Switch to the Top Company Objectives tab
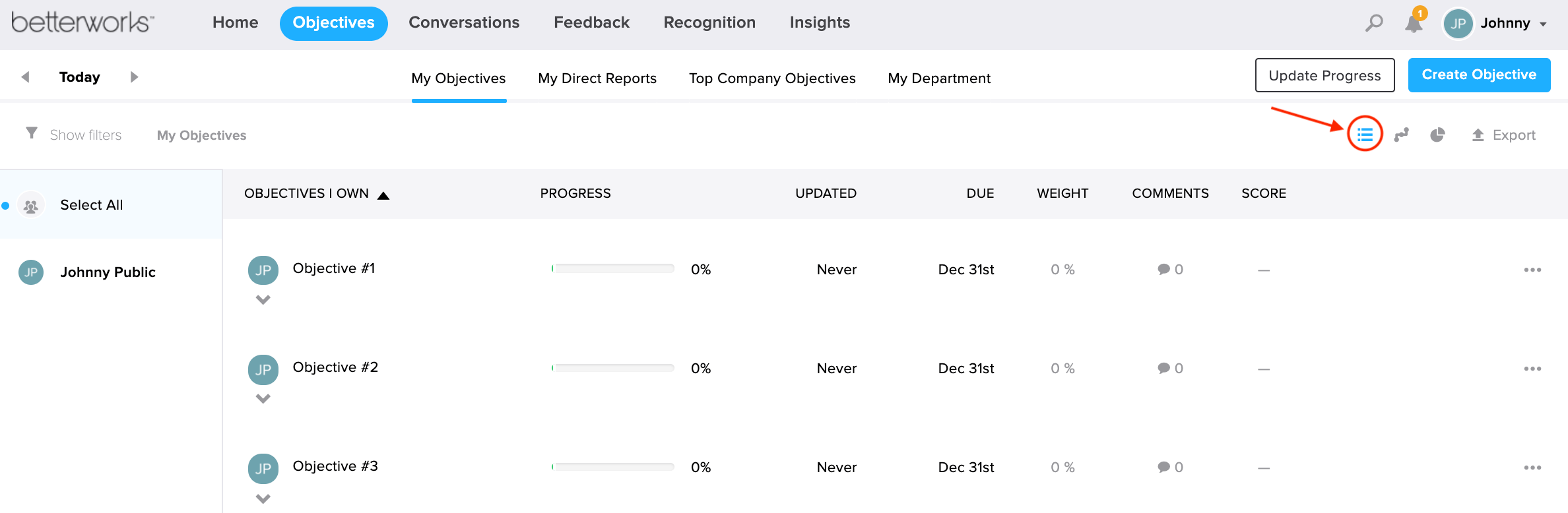The width and height of the screenshot is (1568, 513). pos(772,78)
